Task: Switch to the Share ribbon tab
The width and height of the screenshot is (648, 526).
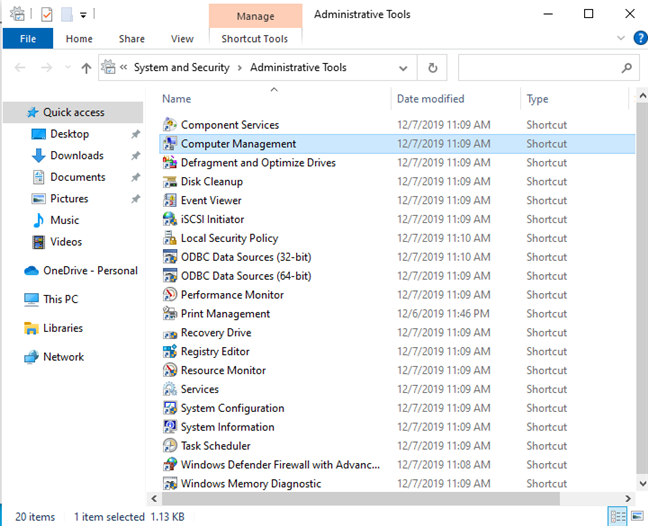Action: pos(131,38)
